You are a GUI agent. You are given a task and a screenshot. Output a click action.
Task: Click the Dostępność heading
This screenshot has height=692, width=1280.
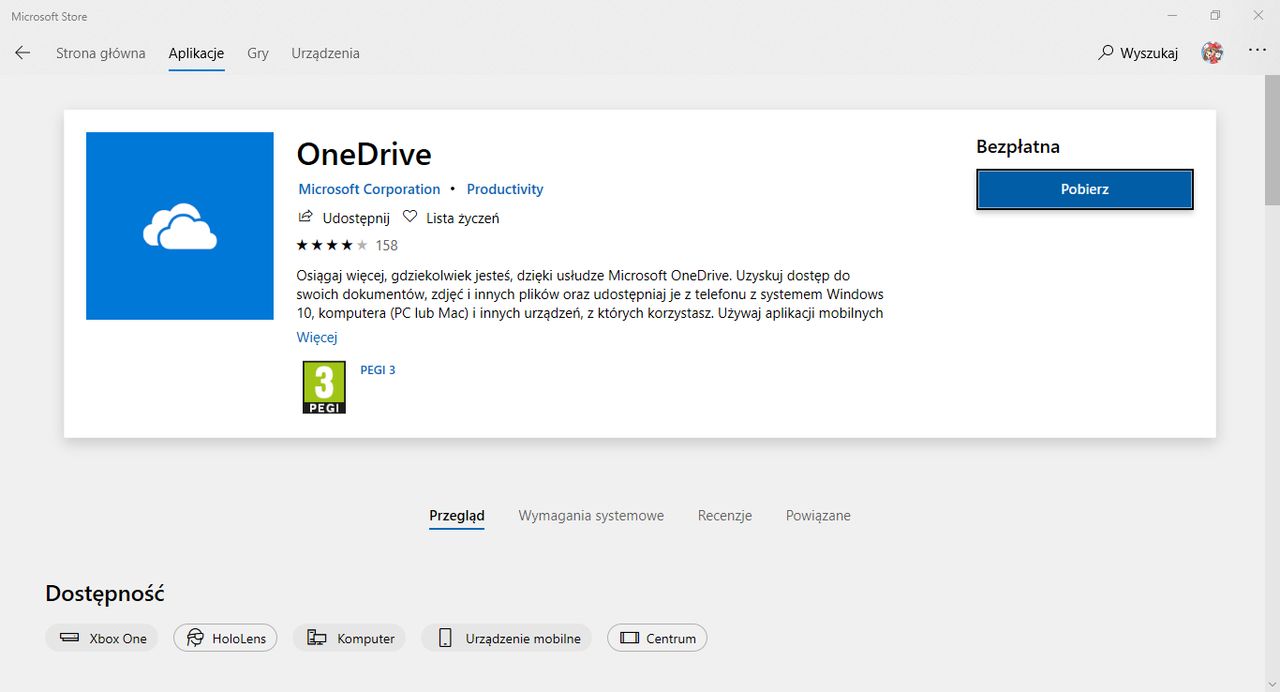coord(105,593)
